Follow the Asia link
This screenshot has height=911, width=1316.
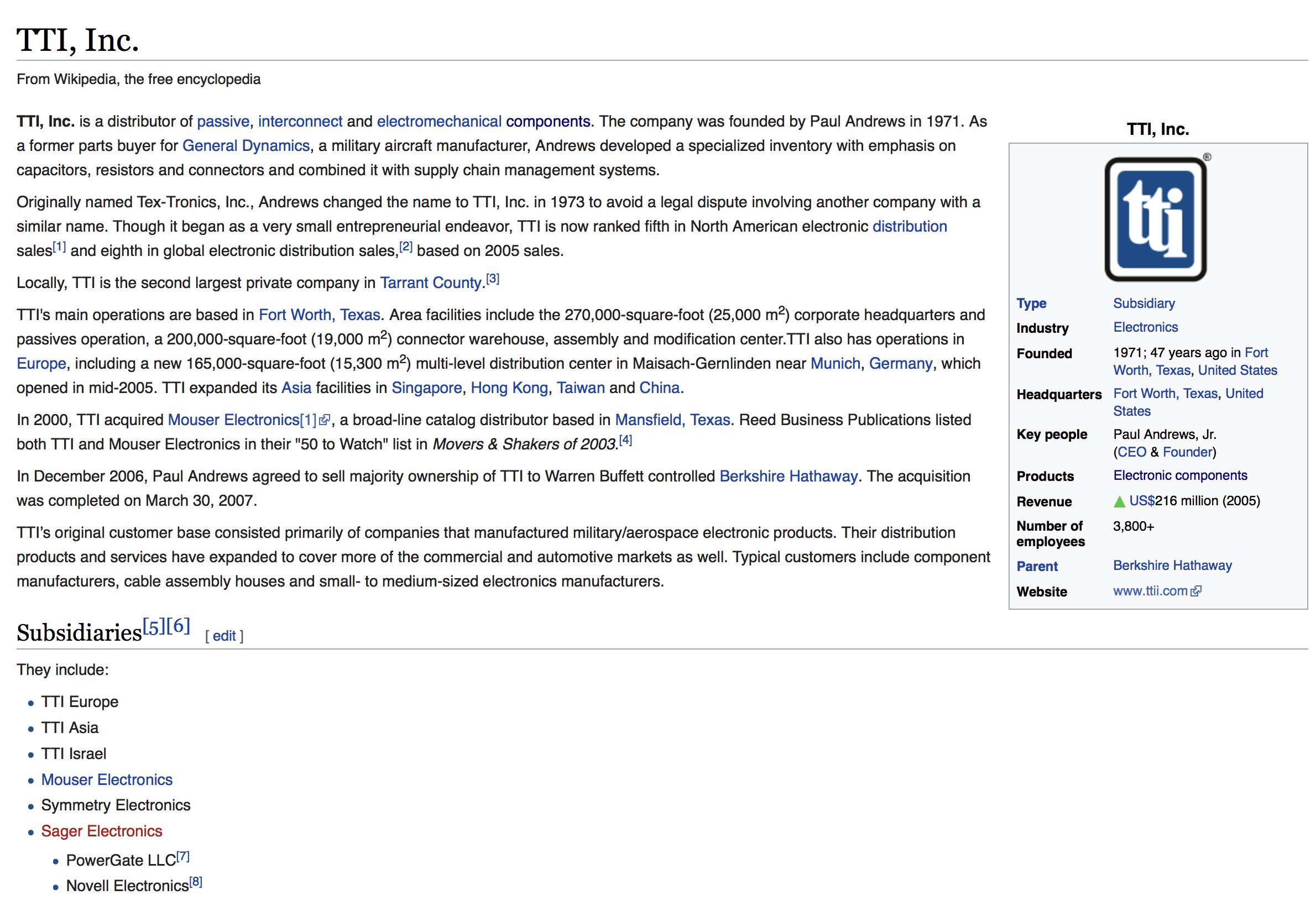pyautogui.click(x=296, y=388)
